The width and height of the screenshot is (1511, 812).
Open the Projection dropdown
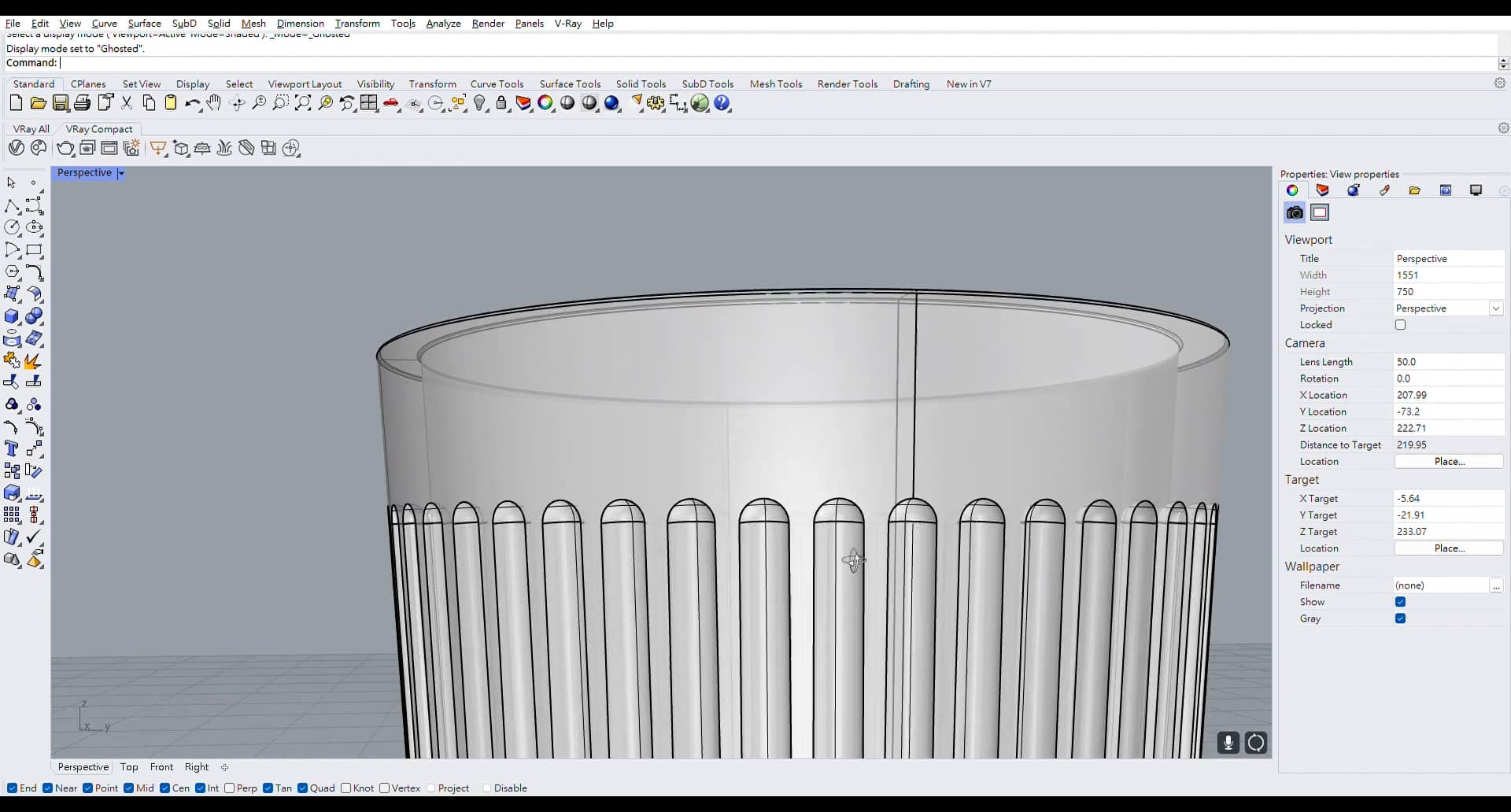(1495, 308)
